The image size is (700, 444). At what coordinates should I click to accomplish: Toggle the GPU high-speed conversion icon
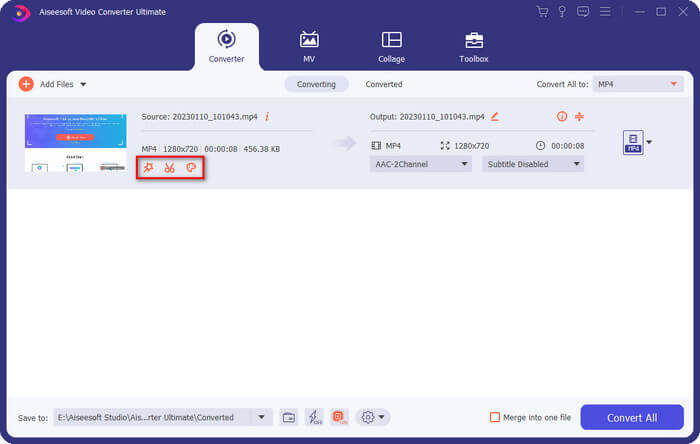coord(340,418)
